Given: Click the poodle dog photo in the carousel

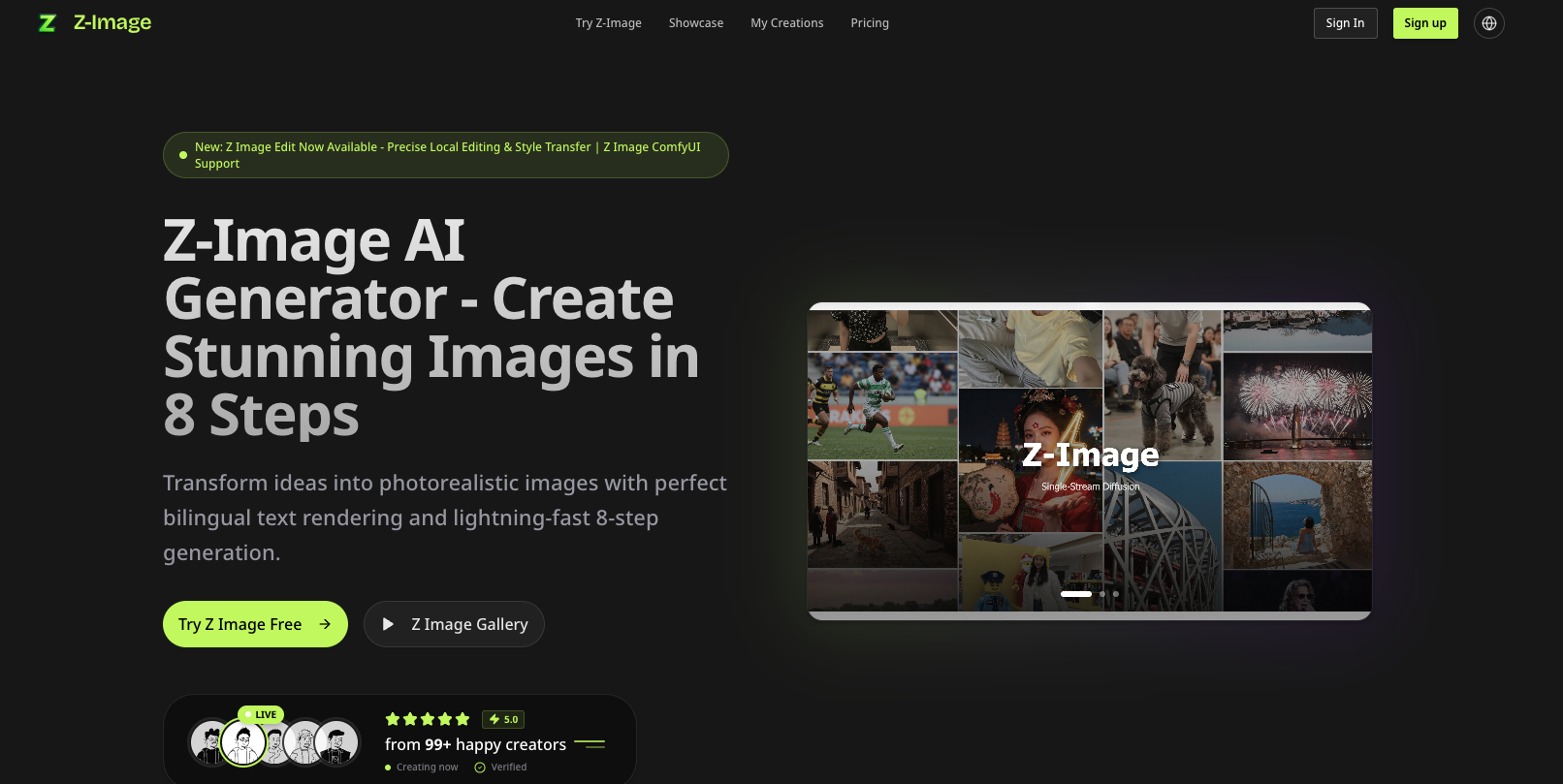Looking at the screenshot, I should coord(1163,386).
